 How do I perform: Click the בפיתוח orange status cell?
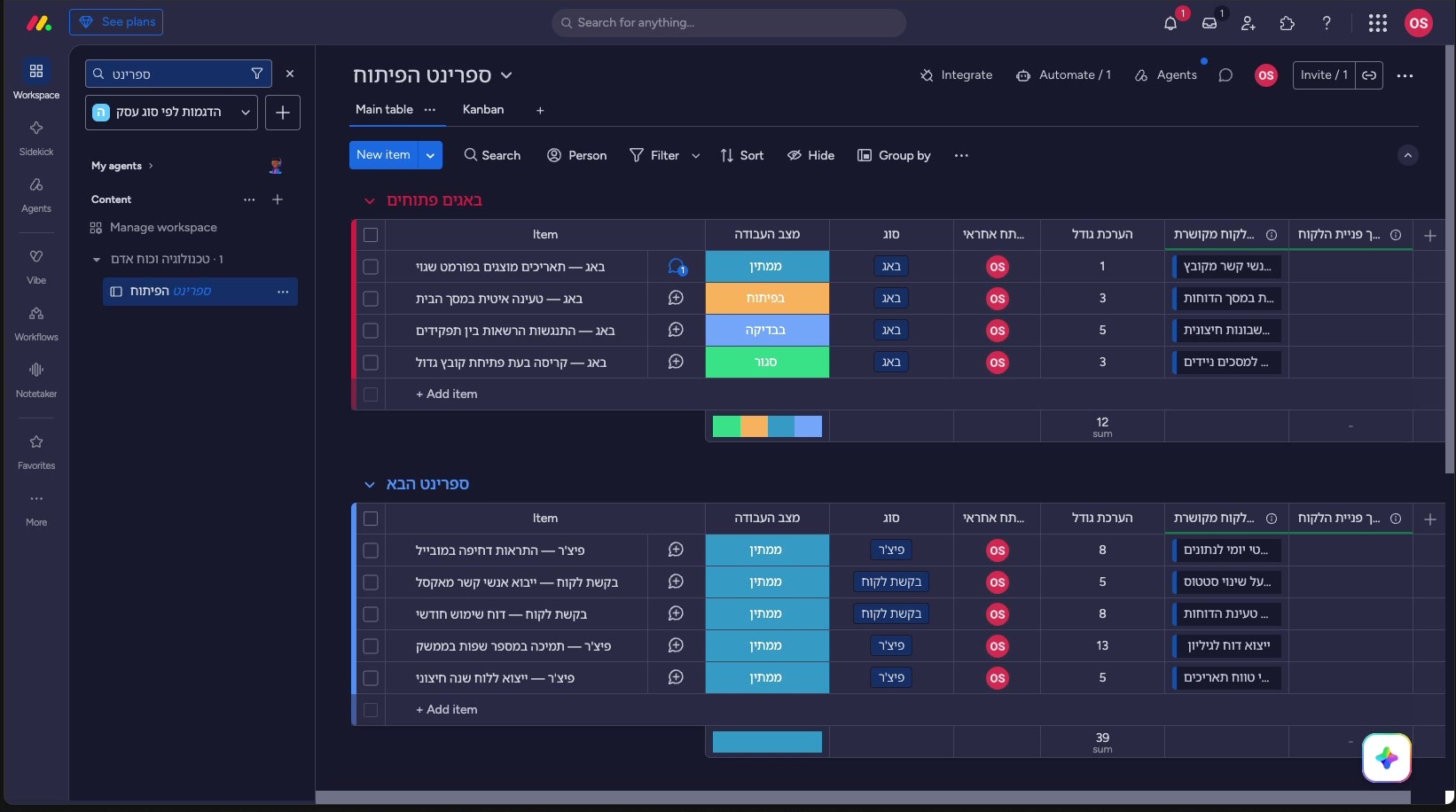point(767,299)
